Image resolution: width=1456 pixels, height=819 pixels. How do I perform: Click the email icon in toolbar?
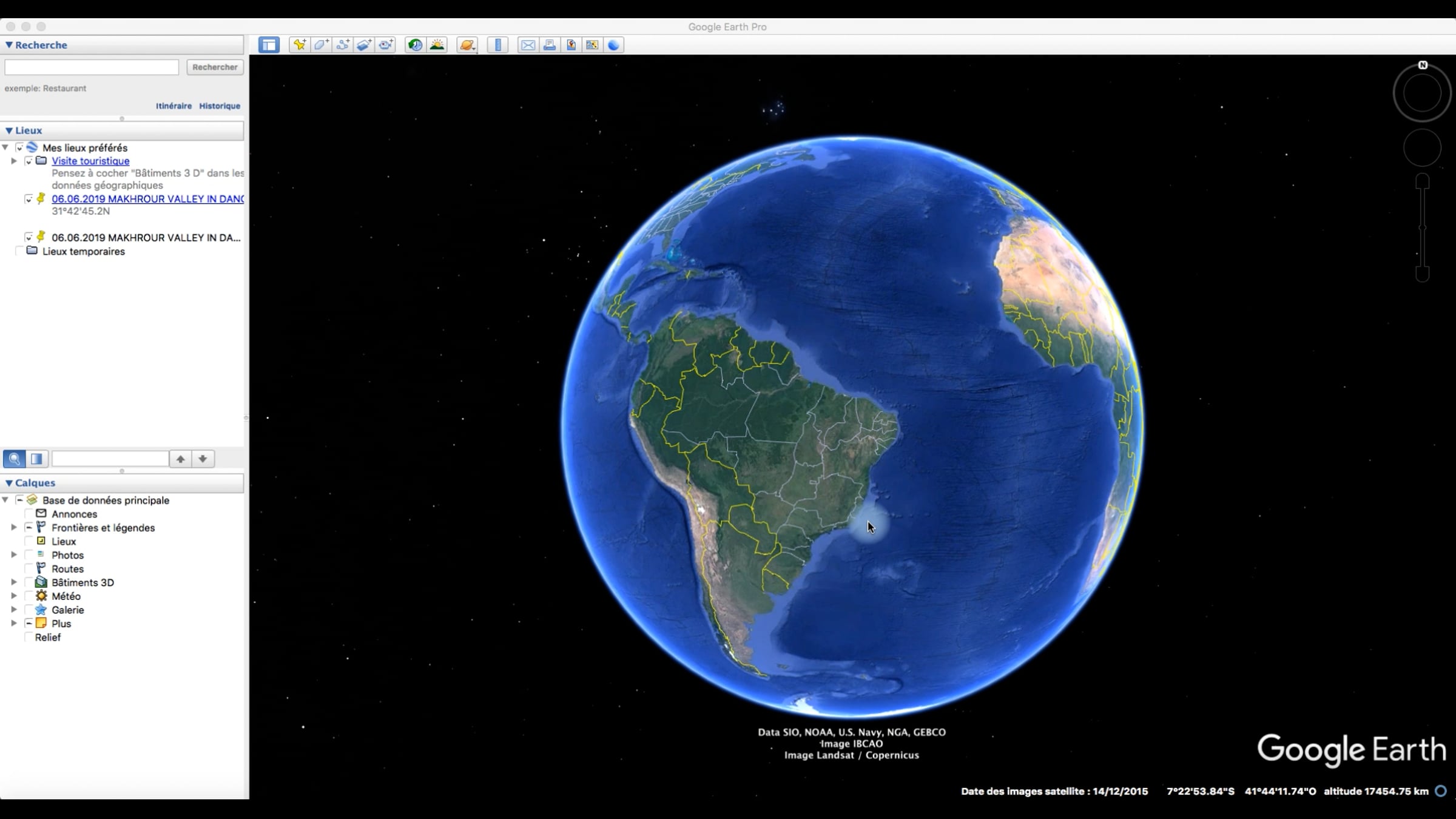click(528, 45)
